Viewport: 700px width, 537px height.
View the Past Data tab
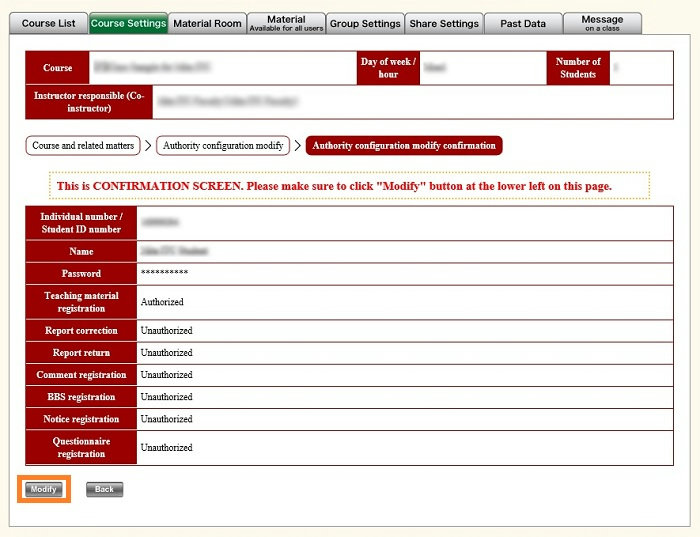pyautogui.click(x=522, y=23)
